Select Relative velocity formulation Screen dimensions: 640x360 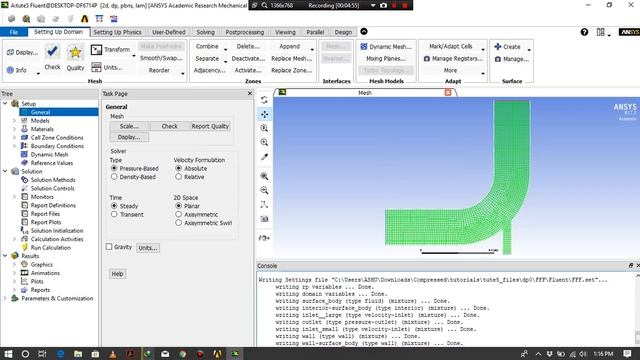click(178, 177)
